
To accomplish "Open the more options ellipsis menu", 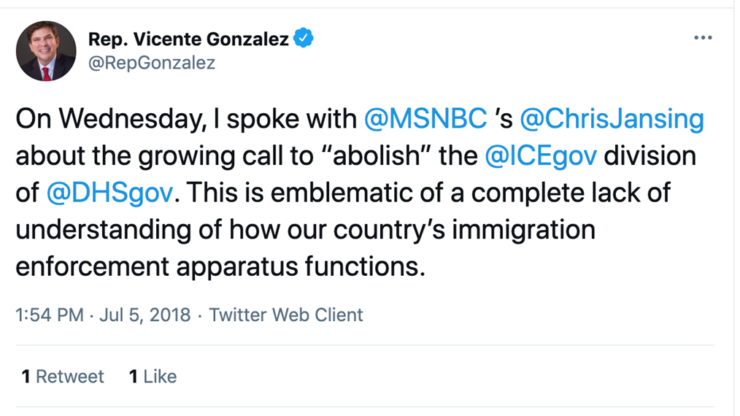I will pos(703,38).
